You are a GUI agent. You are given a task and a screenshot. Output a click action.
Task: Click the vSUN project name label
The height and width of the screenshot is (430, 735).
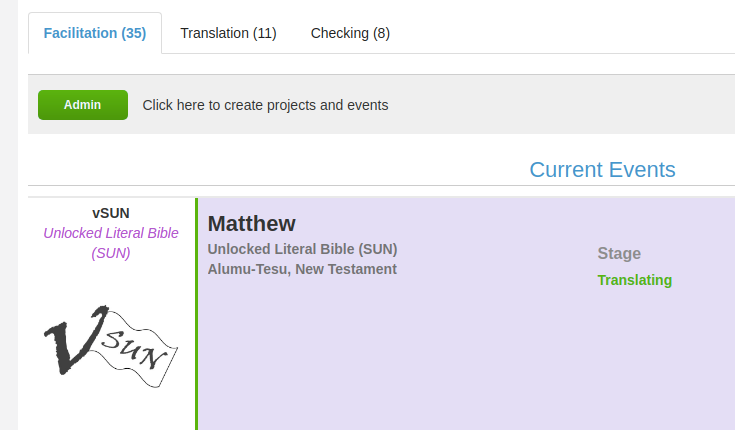111,213
